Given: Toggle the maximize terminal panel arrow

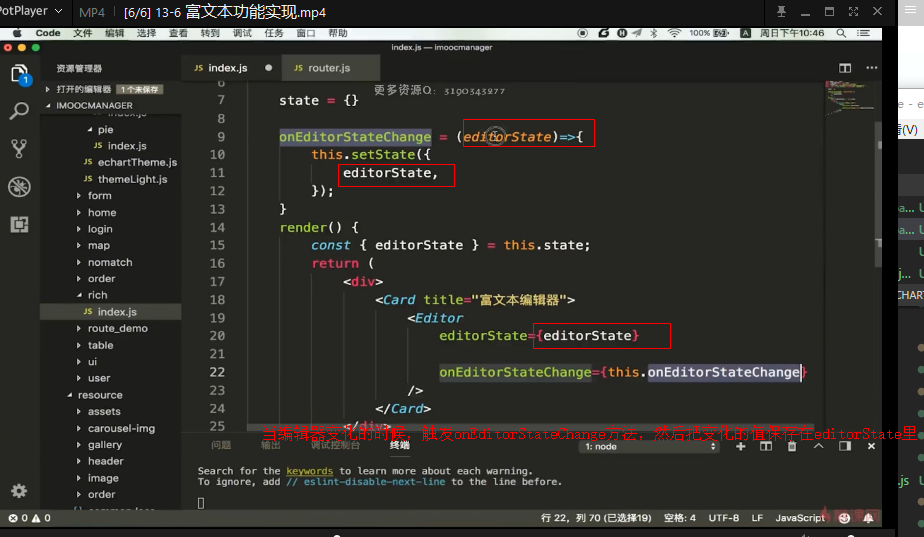Looking at the screenshot, I should 819,447.
